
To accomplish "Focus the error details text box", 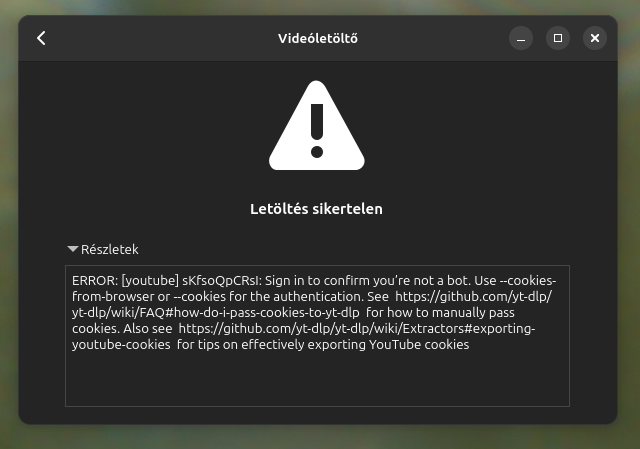I will pos(318,336).
